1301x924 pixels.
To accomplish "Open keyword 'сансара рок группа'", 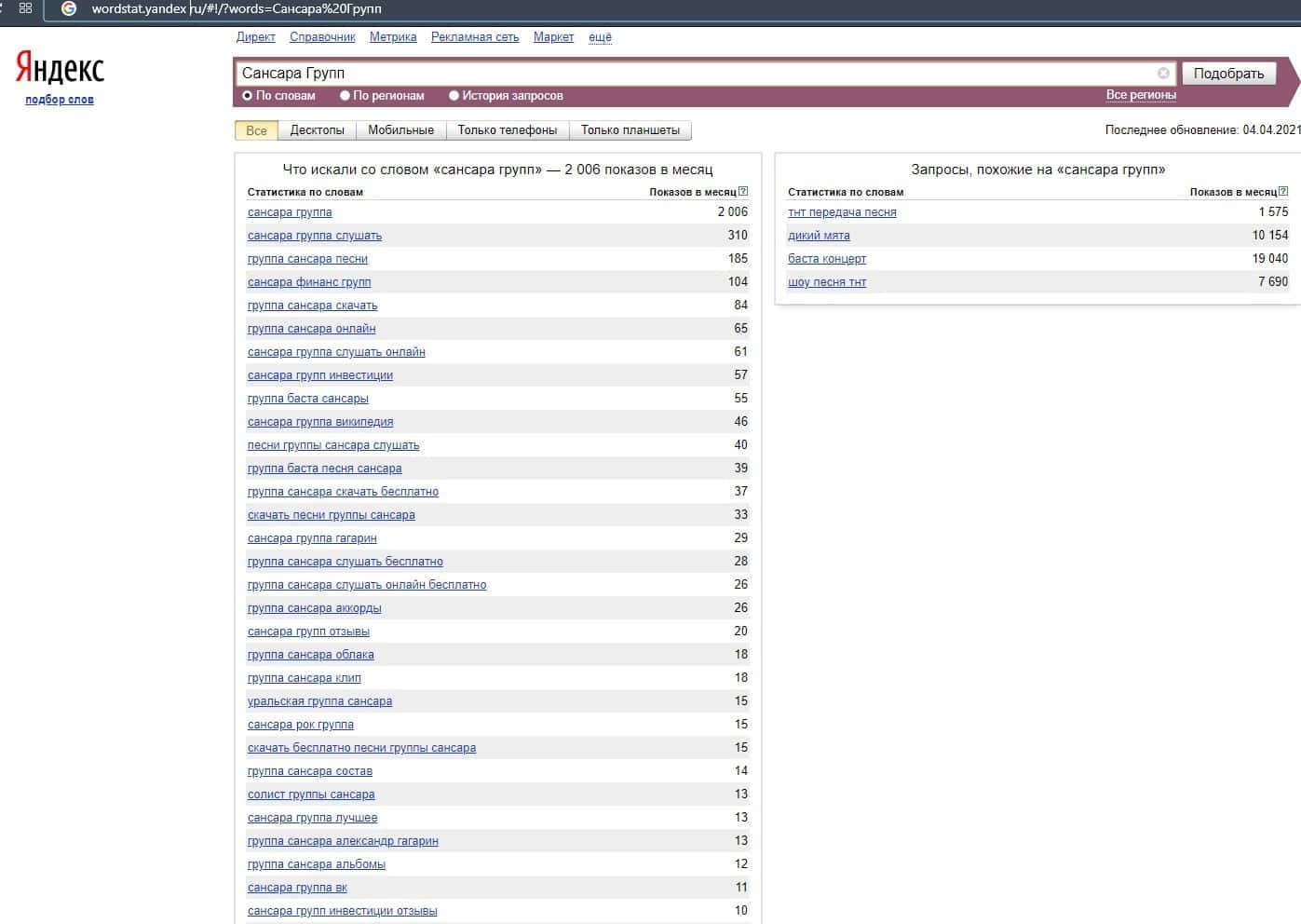I will [301, 725].
